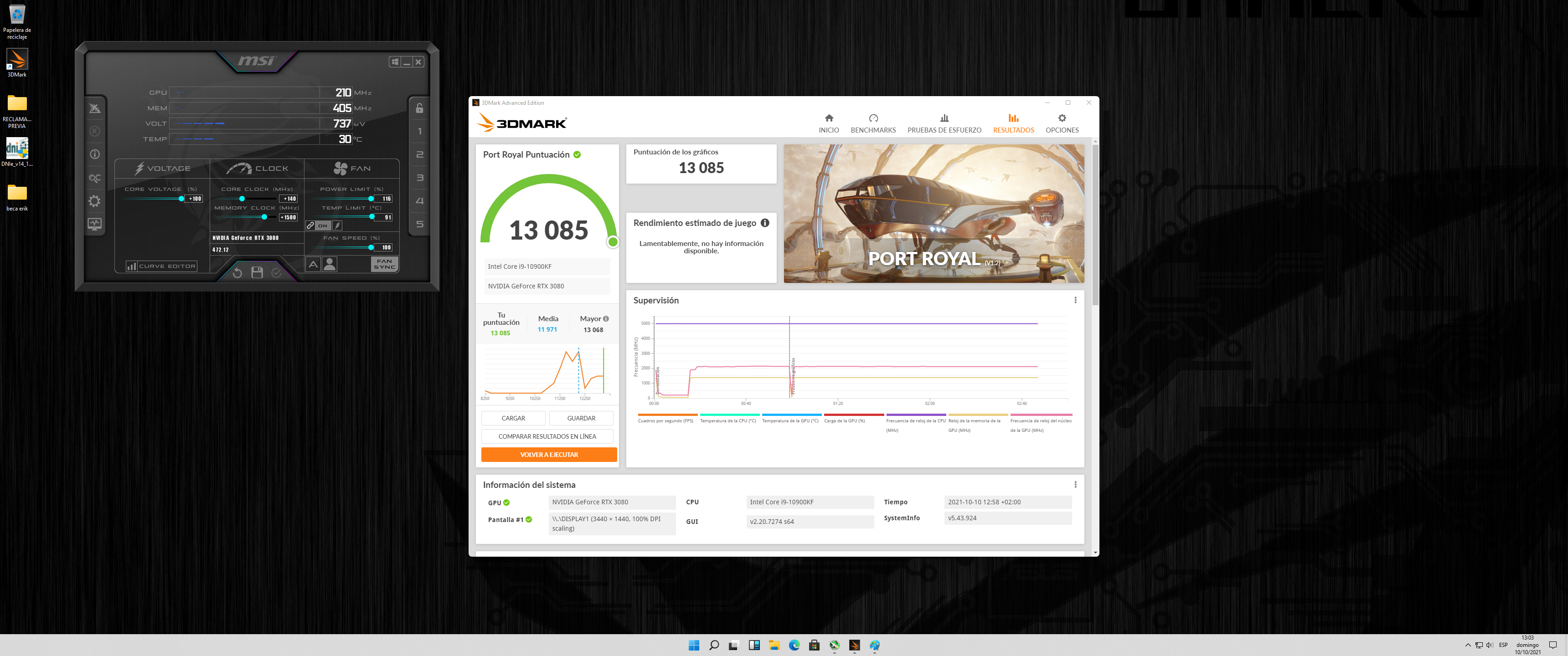1568x656 pixels.
Task: Open the Papelera de reciclaje icon
Action: [x=17, y=22]
